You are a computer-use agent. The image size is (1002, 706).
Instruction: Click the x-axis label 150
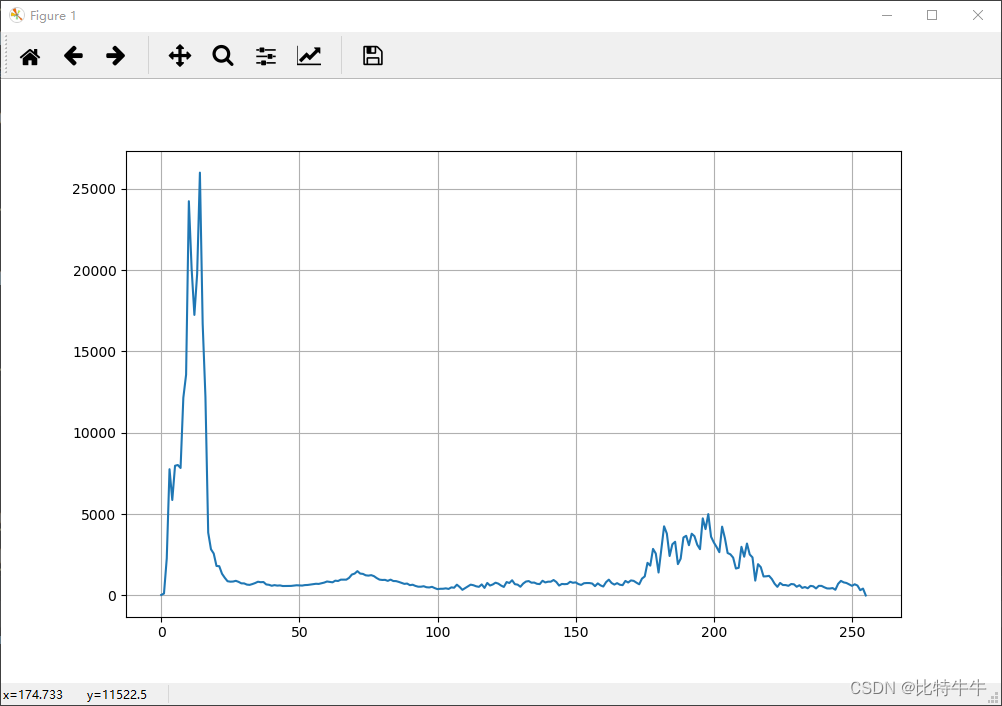click(x=576, y=633)
